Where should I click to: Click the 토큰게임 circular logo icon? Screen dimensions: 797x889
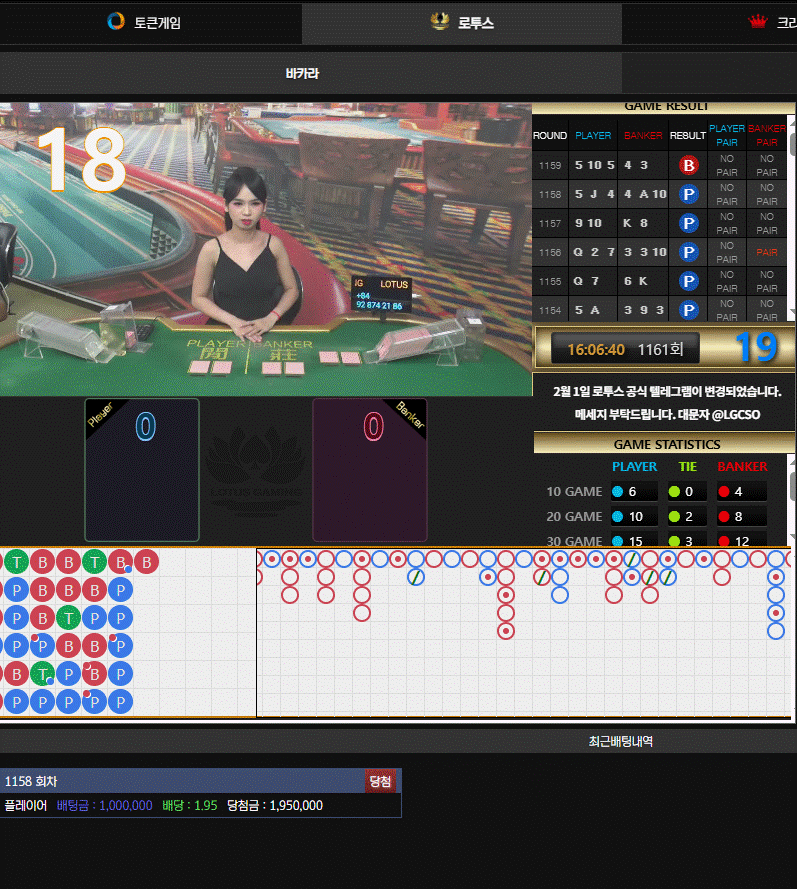[x=116, y=22]
